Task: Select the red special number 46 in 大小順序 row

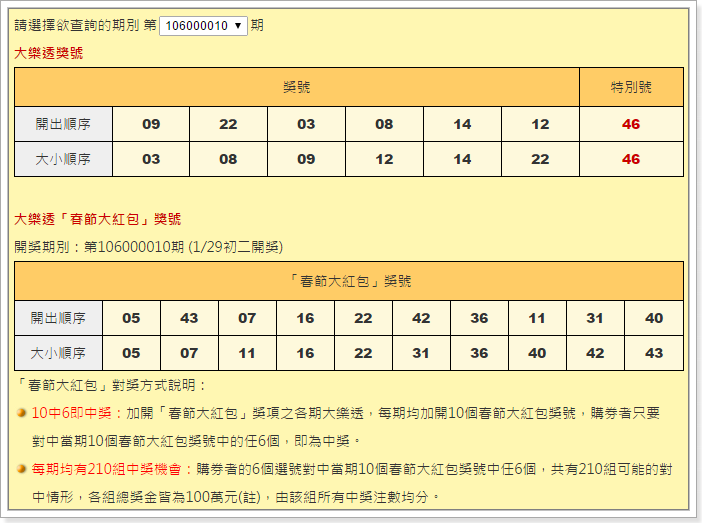Action: tap(631, 159)
